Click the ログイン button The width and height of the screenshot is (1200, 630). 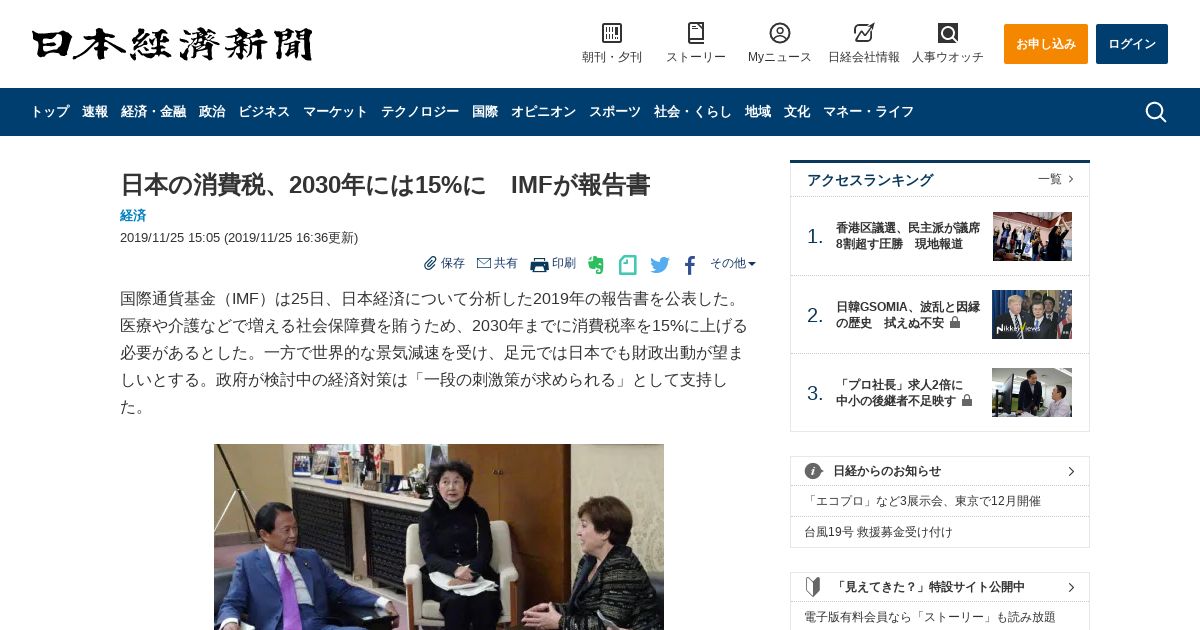1132,44
